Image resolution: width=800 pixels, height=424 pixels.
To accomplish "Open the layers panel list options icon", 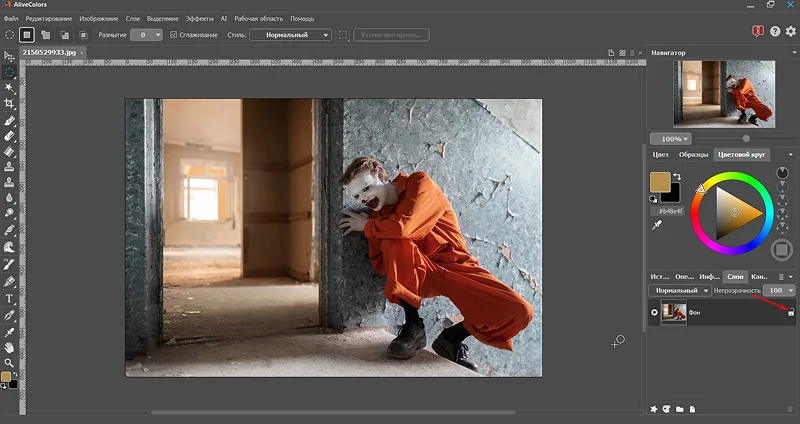I will click(781, 277).
